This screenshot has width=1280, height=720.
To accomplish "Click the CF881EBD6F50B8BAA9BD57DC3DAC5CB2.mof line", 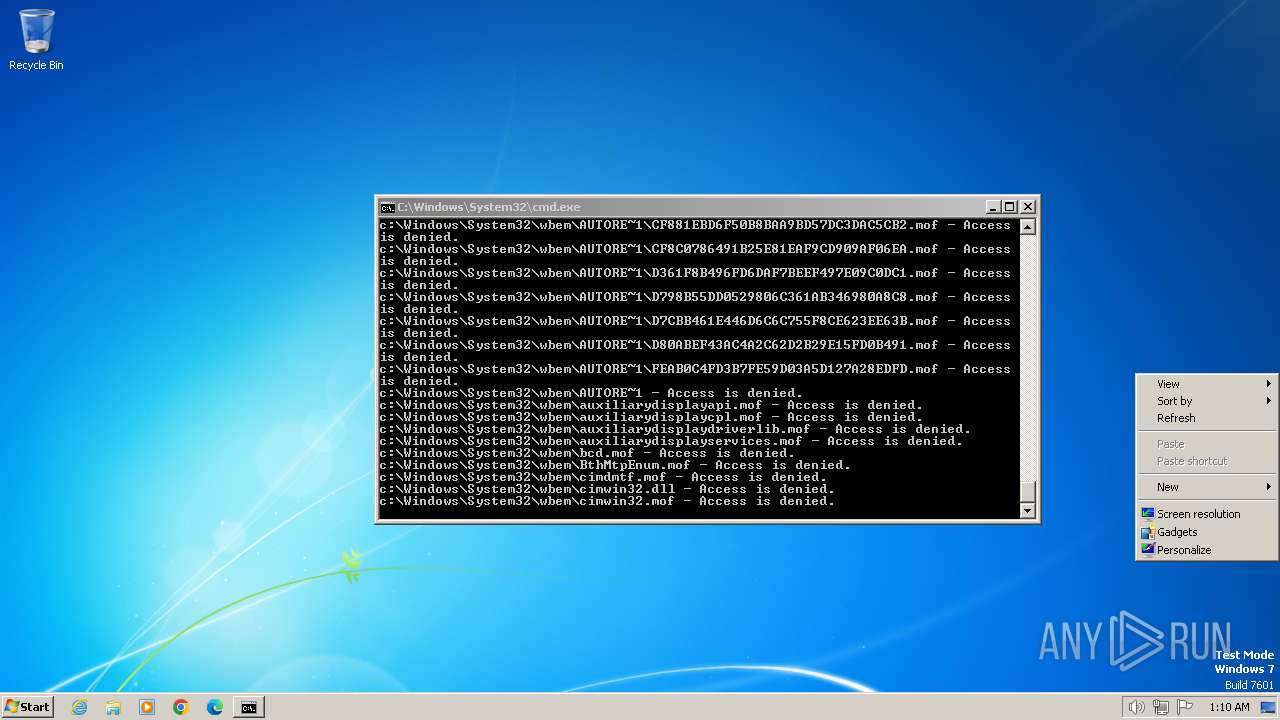I will [695, 231].
